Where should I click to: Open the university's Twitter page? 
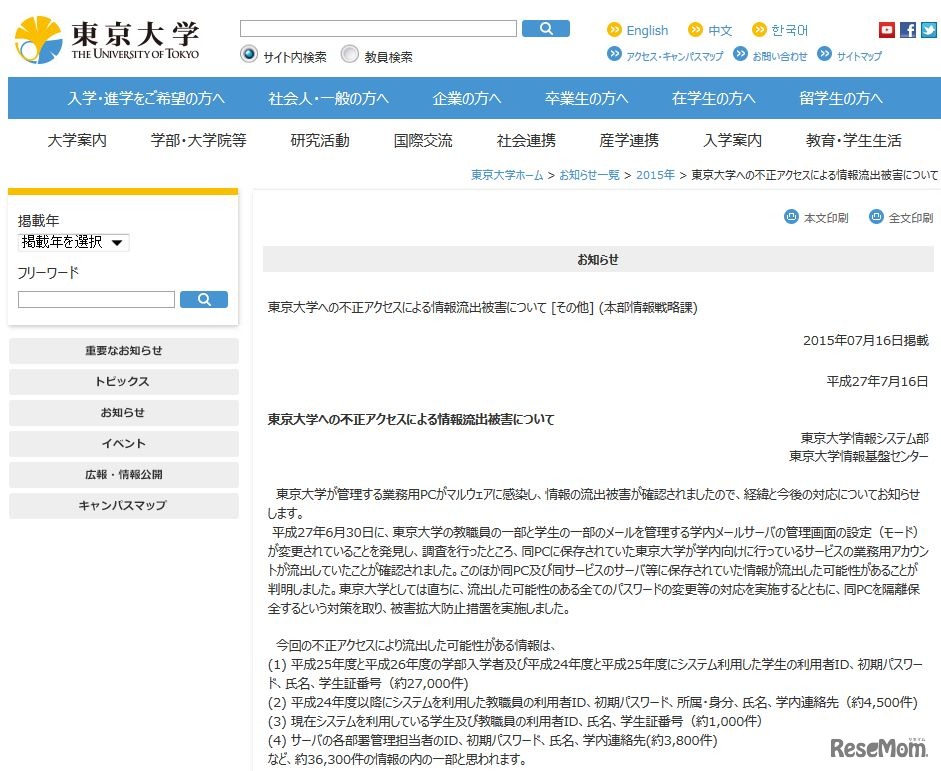click(x=930, y=29)
